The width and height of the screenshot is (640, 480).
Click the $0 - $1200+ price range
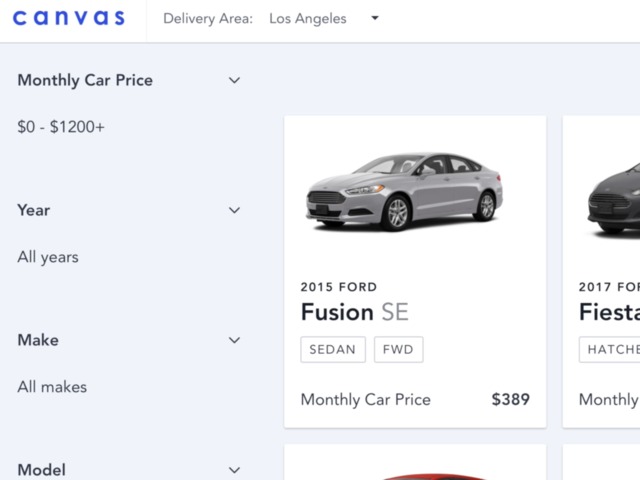[61, 127]
